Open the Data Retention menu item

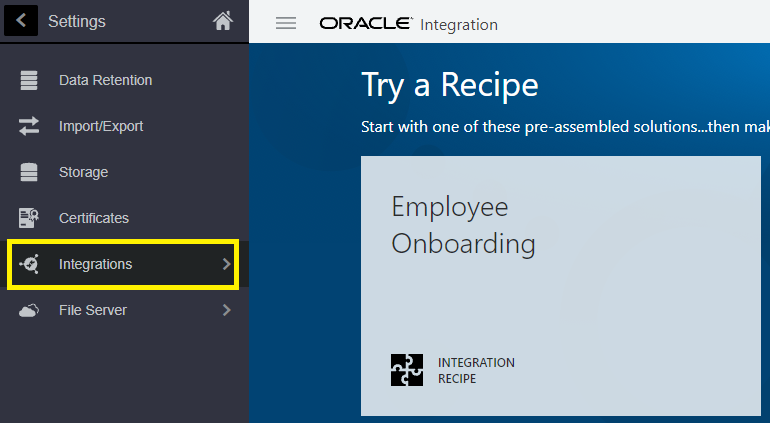point(105,80)
